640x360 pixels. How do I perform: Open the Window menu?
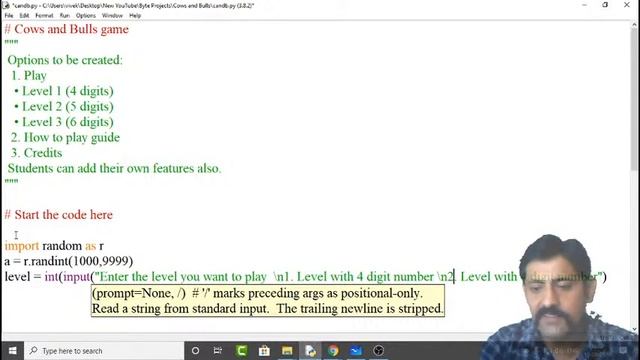click(x=112, y=16)
